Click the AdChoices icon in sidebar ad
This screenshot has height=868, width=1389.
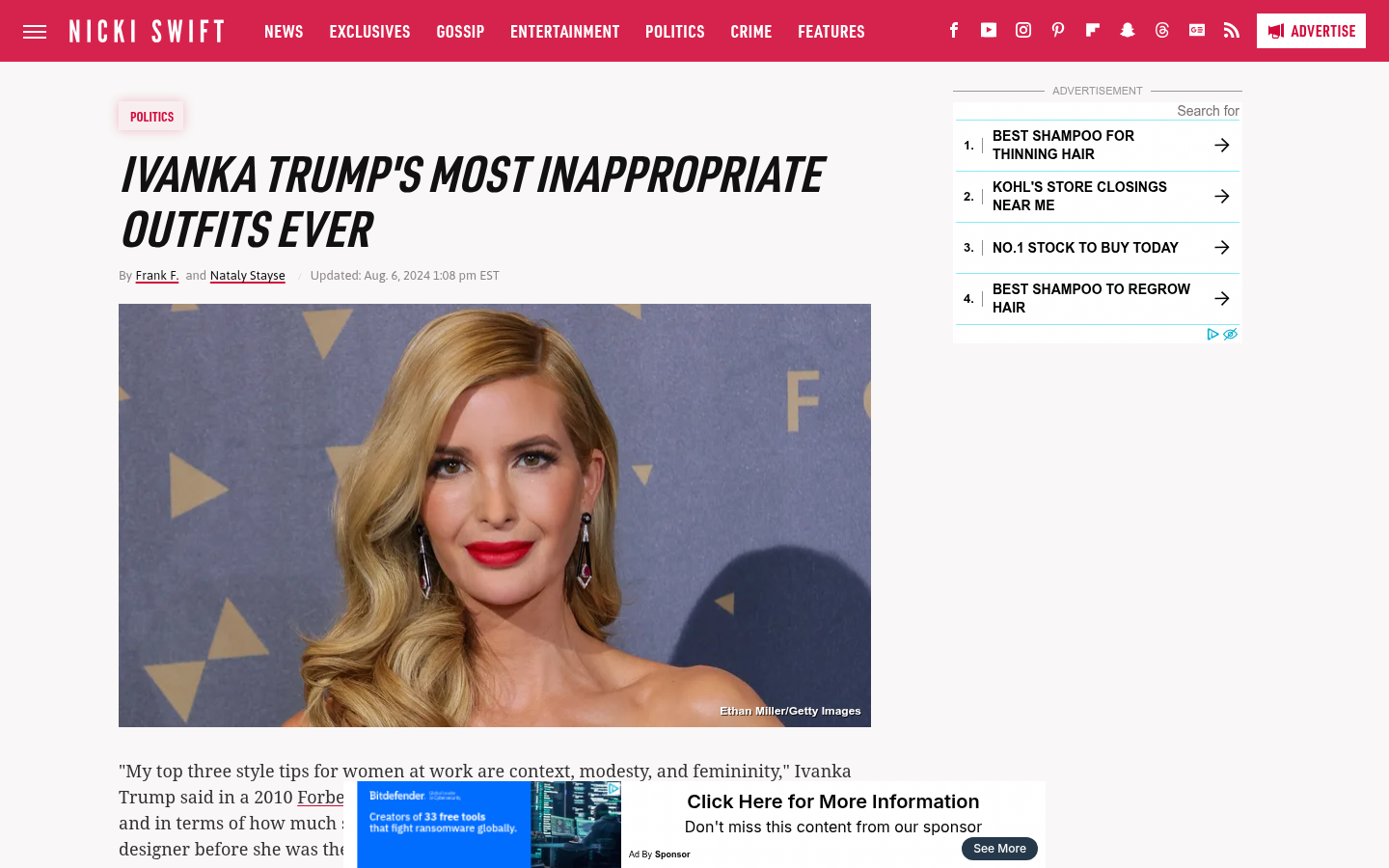click(x=1213, y=334)
